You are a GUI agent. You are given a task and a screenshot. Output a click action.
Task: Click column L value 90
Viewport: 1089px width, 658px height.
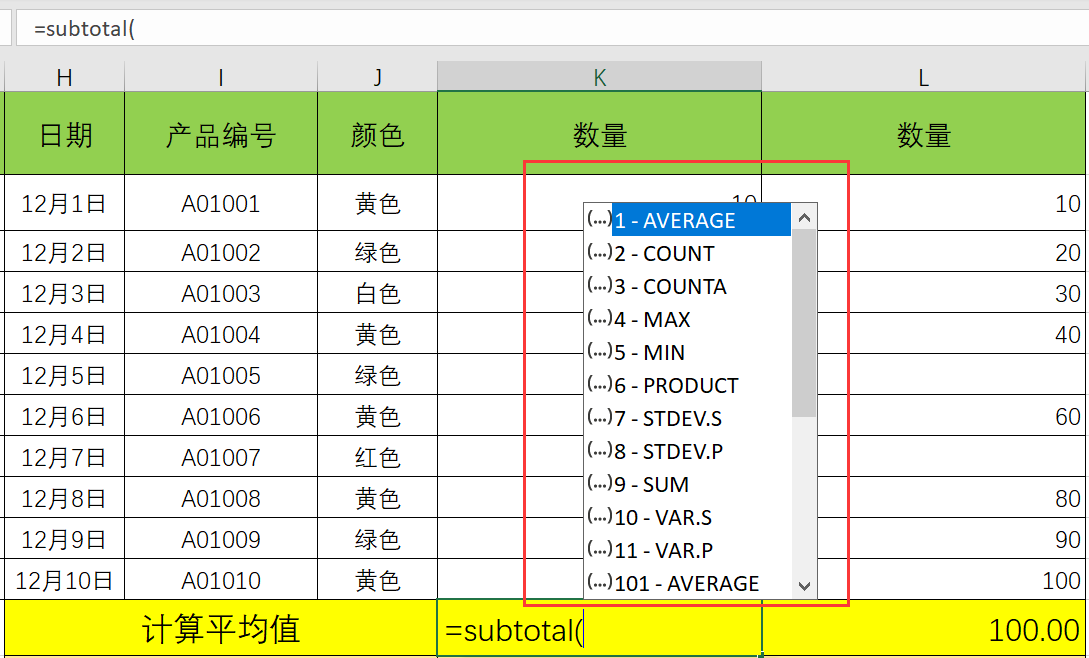click(x=924, y=538)
